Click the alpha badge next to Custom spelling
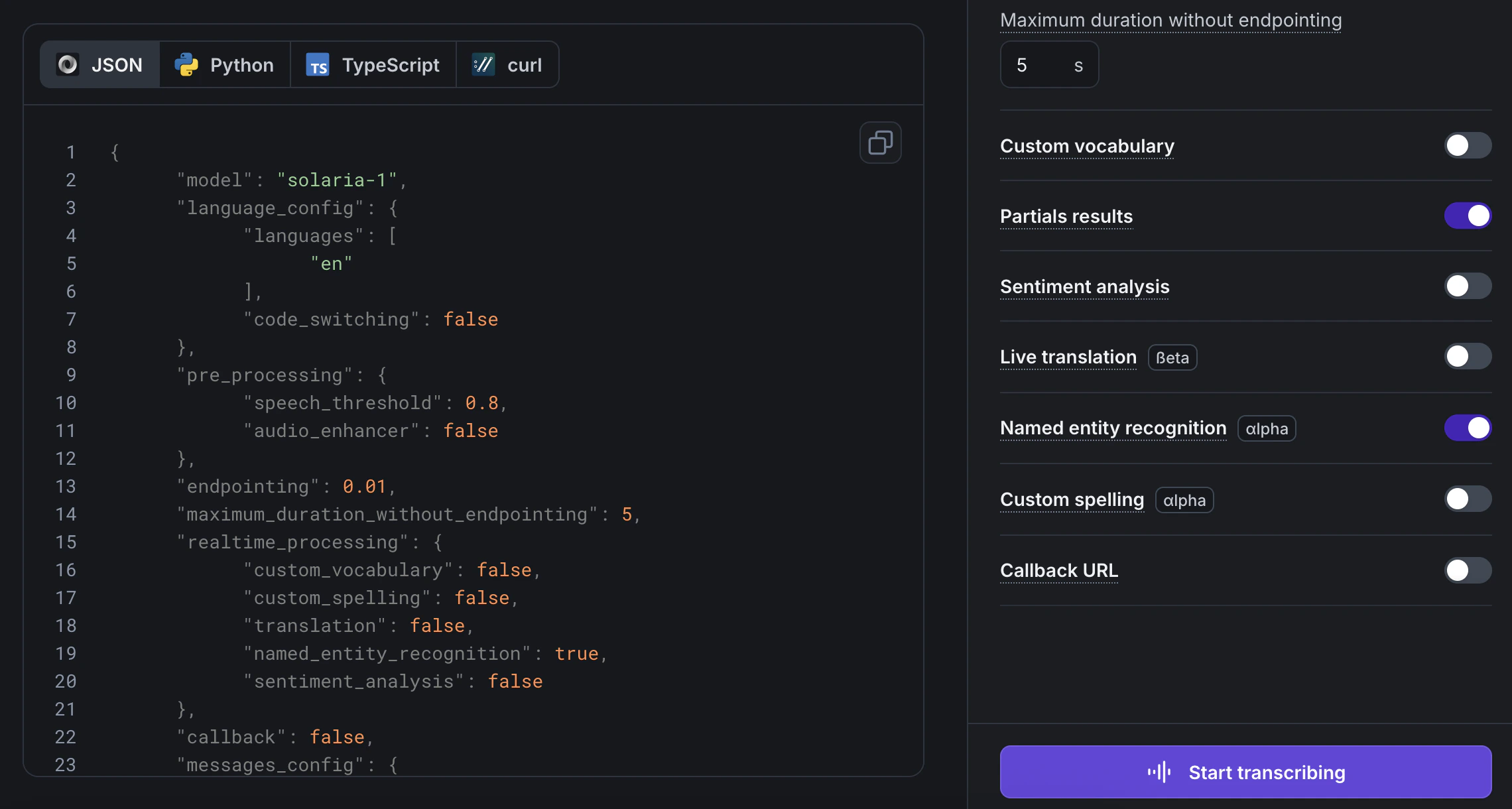 (1184, 500)
